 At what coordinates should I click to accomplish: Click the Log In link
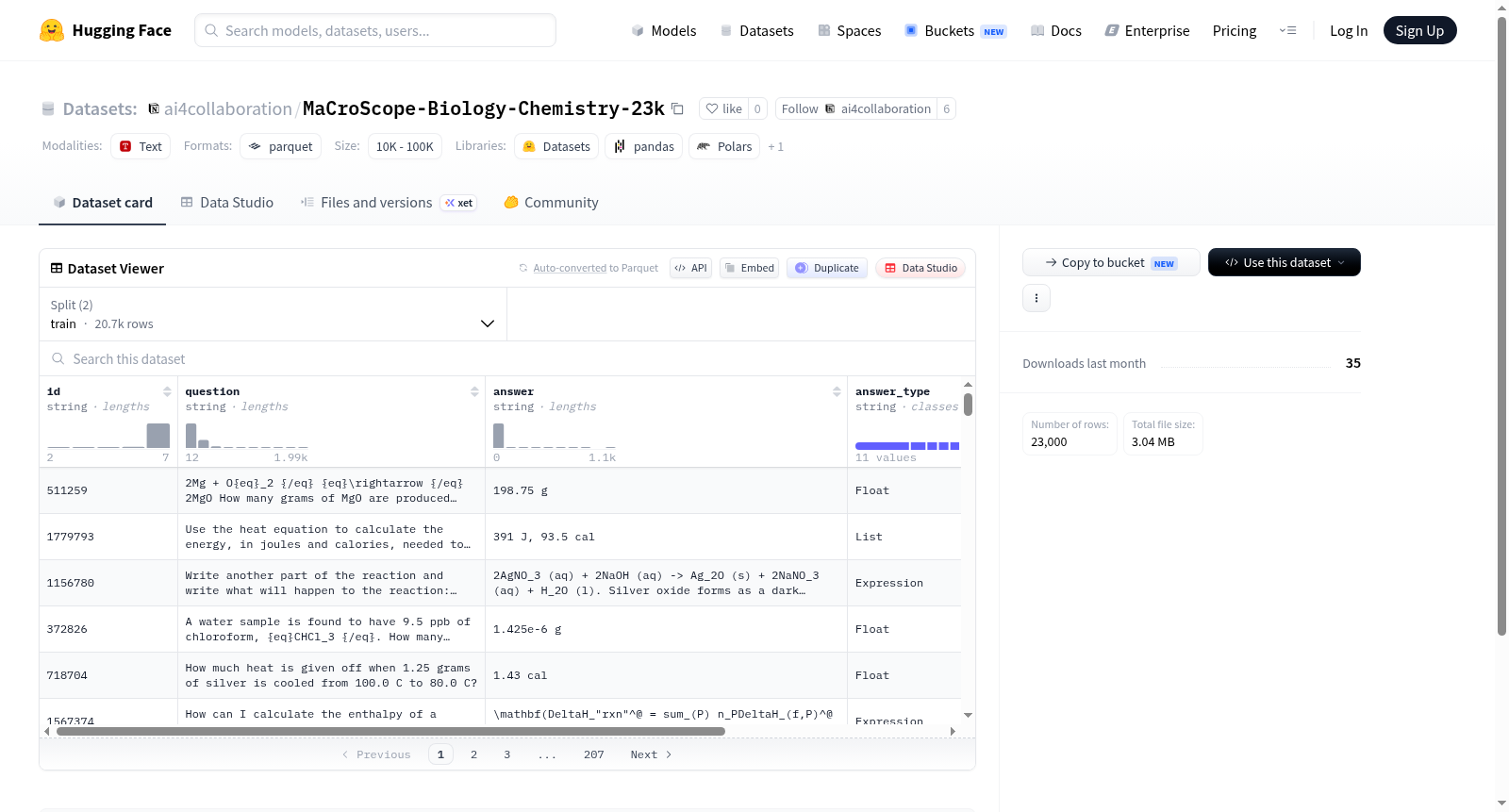pos(1349,31)
